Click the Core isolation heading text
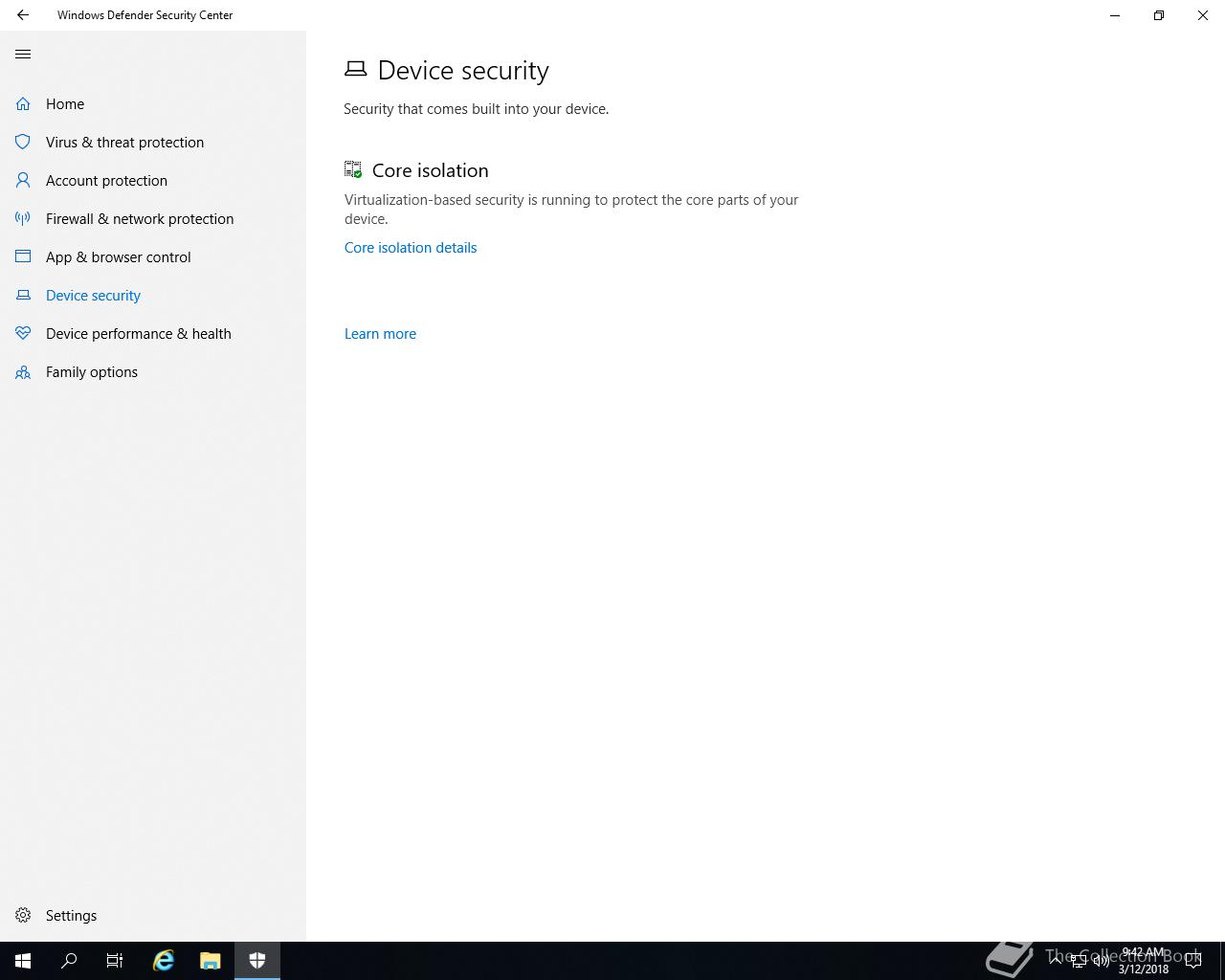The height and width of the screenshot is (980, 1225). click(430, 169)
